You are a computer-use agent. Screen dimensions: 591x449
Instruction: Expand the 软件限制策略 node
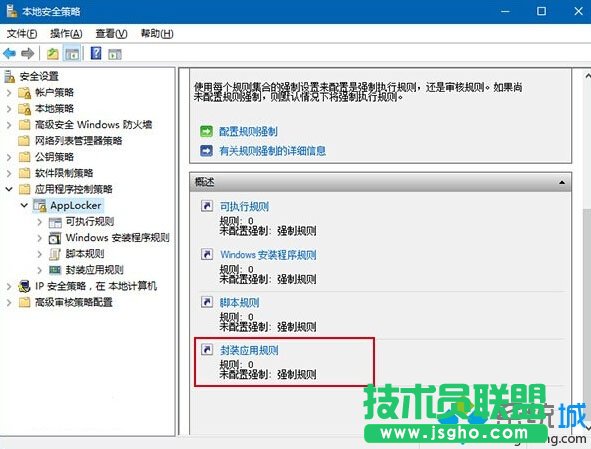click(9, 173)
